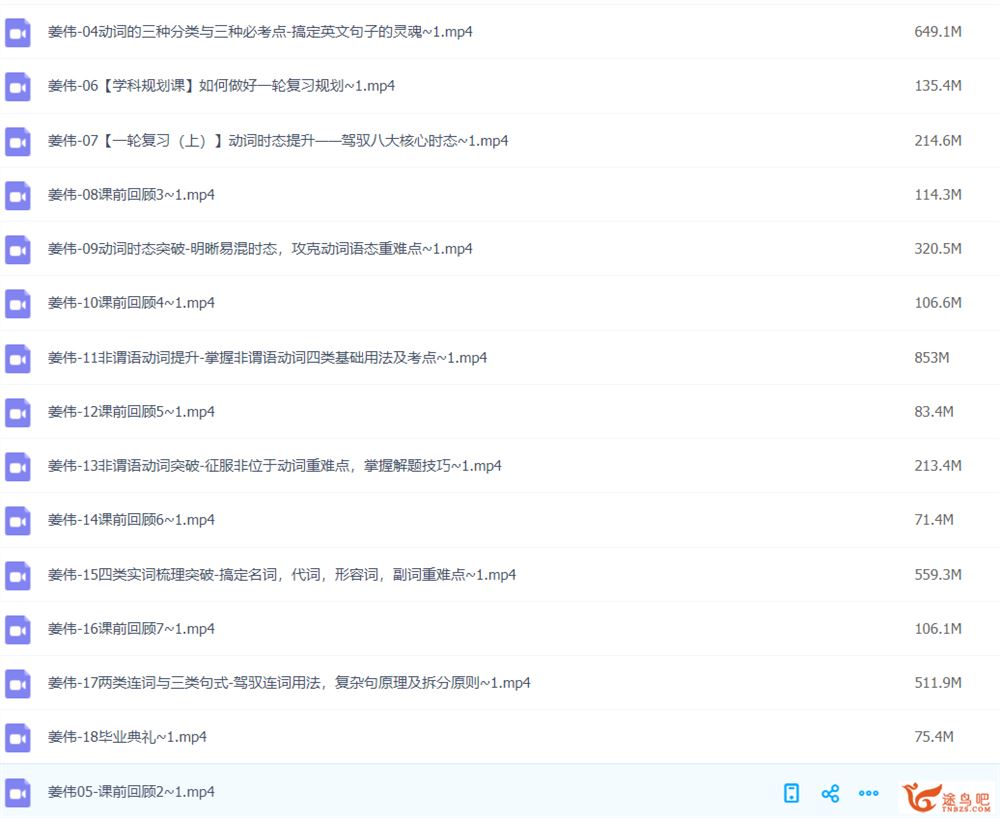Click the video icon for 姜伟05-课前回顾2
Screen dimensions: 1000x818
[18, 792]
